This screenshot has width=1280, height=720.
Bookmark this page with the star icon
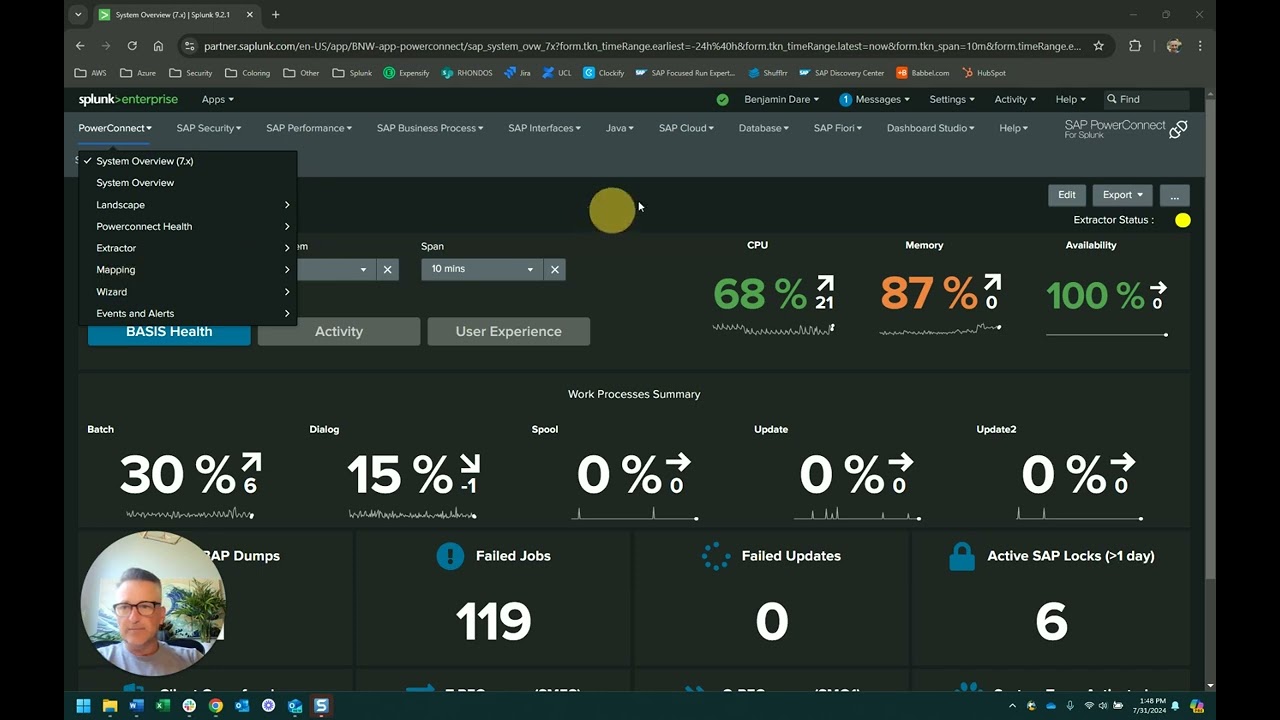point(1098,46)
